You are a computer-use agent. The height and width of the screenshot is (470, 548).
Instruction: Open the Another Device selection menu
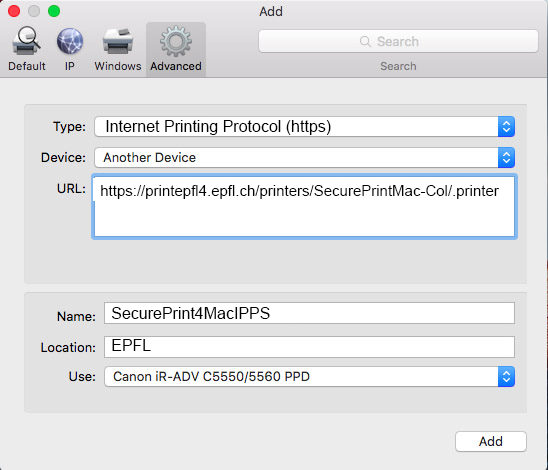point(304,158)
